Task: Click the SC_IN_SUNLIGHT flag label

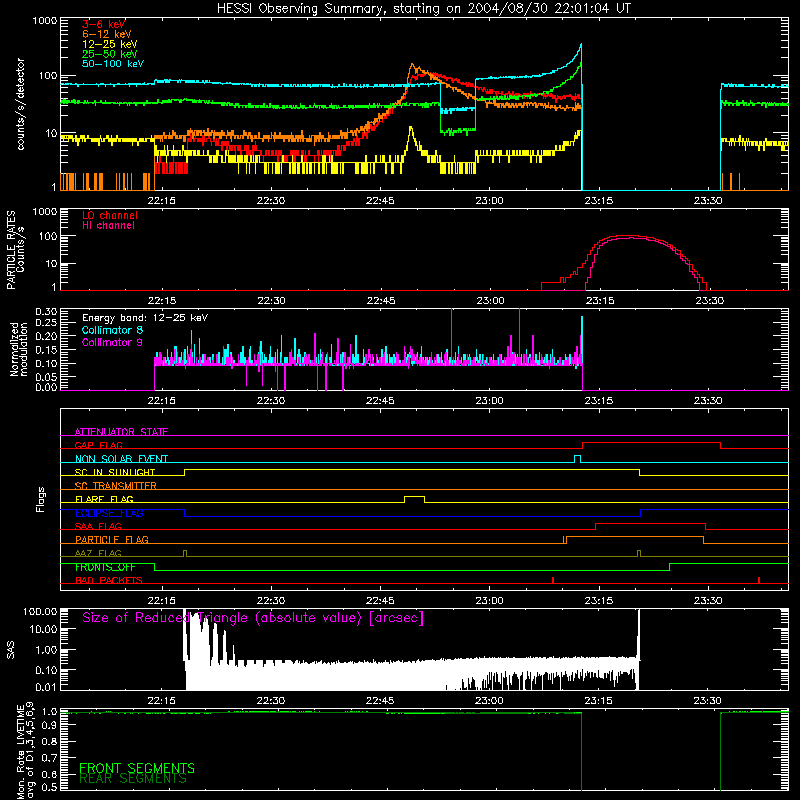Action: pyautogui.click(x=115, y=472)
